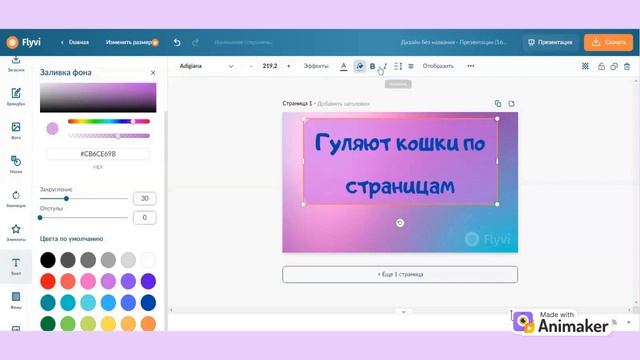Open line spacing options
The height and width of the screenshot is (360, 640).
(398, 66)
